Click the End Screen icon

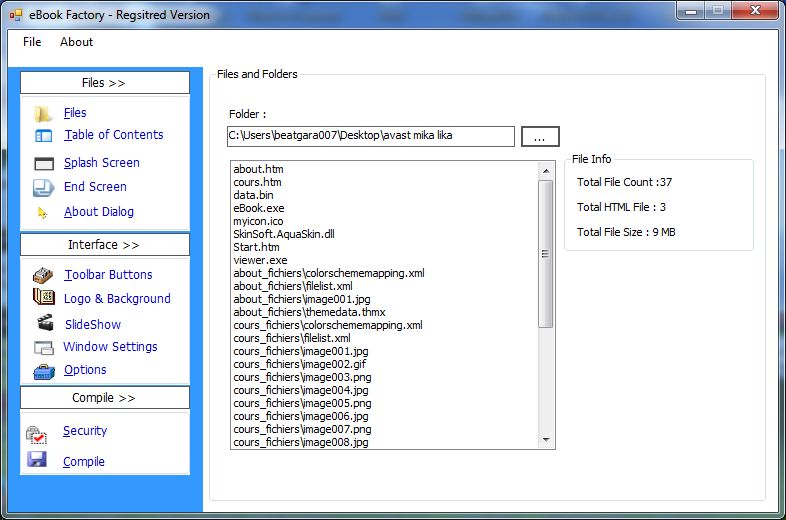[44, 188]
